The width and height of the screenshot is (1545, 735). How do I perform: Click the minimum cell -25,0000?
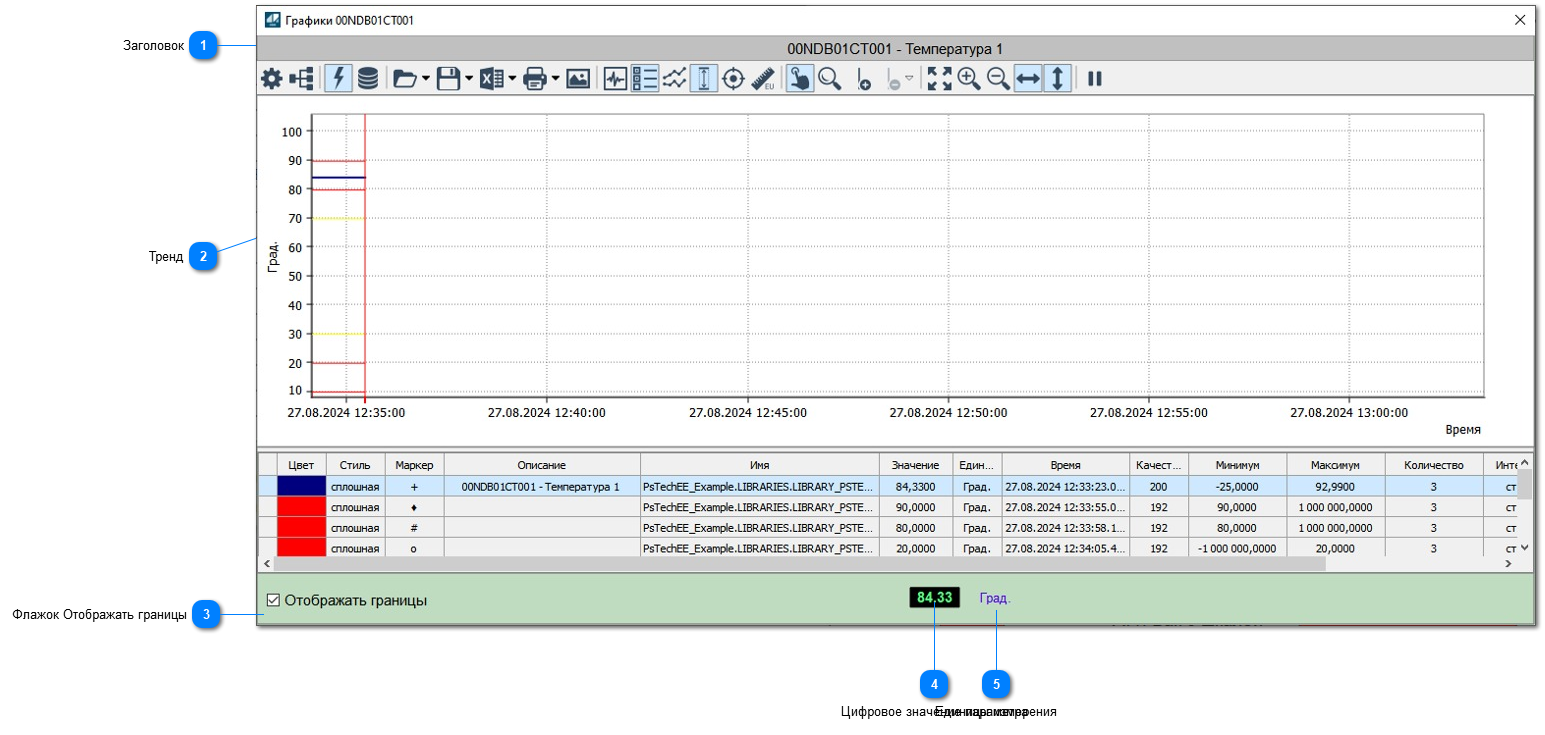click(1238, 487)
